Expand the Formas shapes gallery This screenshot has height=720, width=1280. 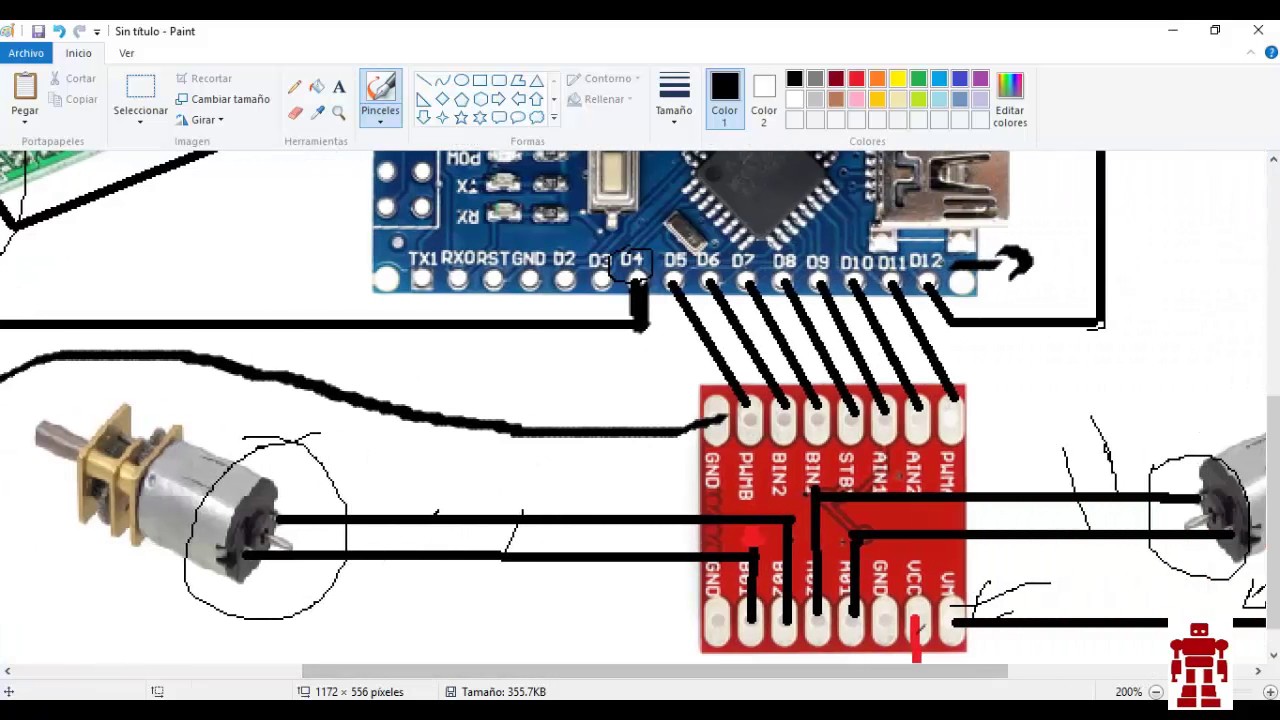[x=554, y=118]
